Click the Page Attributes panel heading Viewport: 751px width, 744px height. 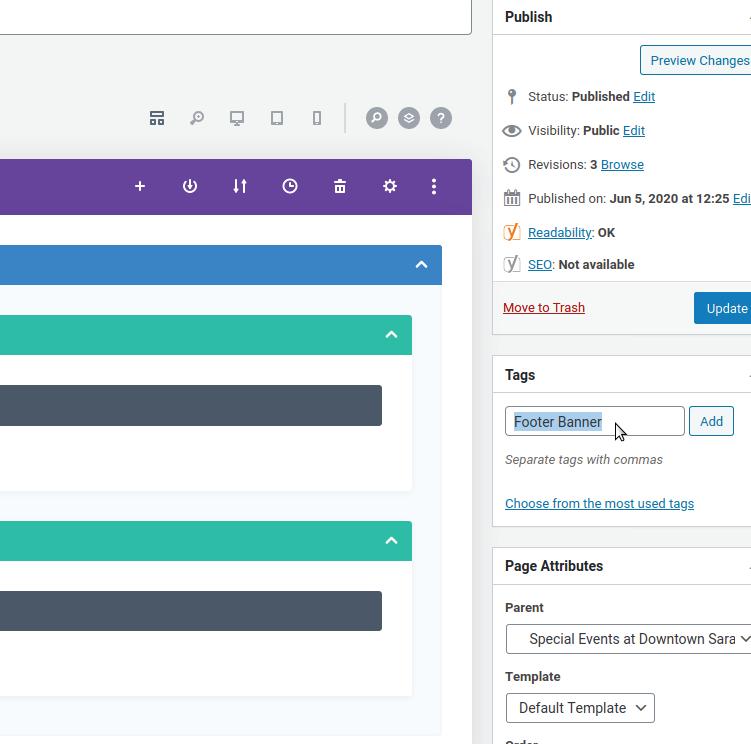tap(554, 566)
